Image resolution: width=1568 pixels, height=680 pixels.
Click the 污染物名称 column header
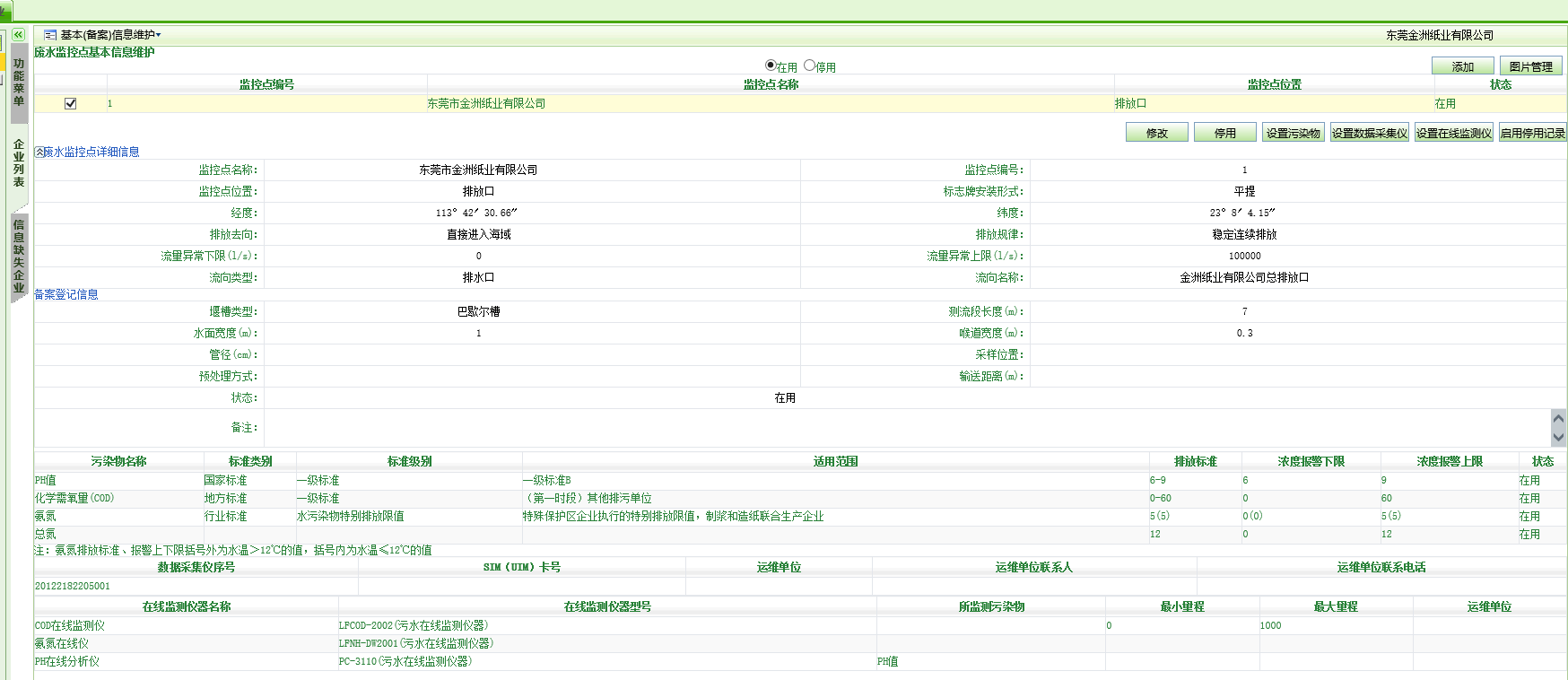point(118,461)
